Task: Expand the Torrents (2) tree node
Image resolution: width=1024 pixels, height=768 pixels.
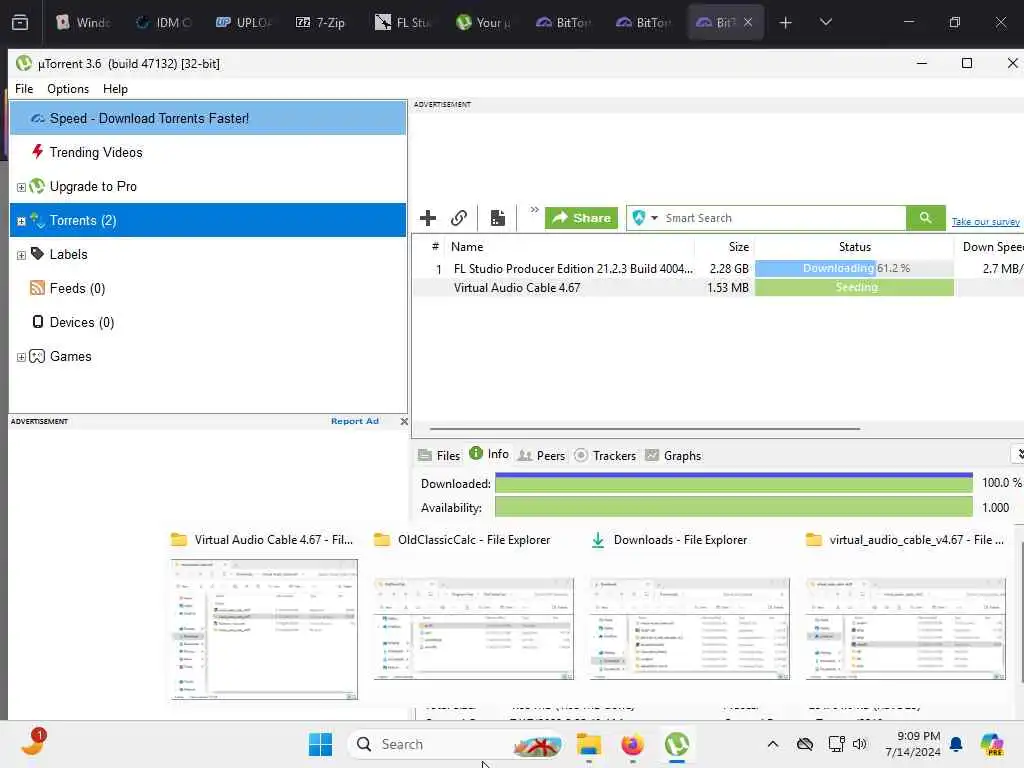Action: click(x=21, y=221)
